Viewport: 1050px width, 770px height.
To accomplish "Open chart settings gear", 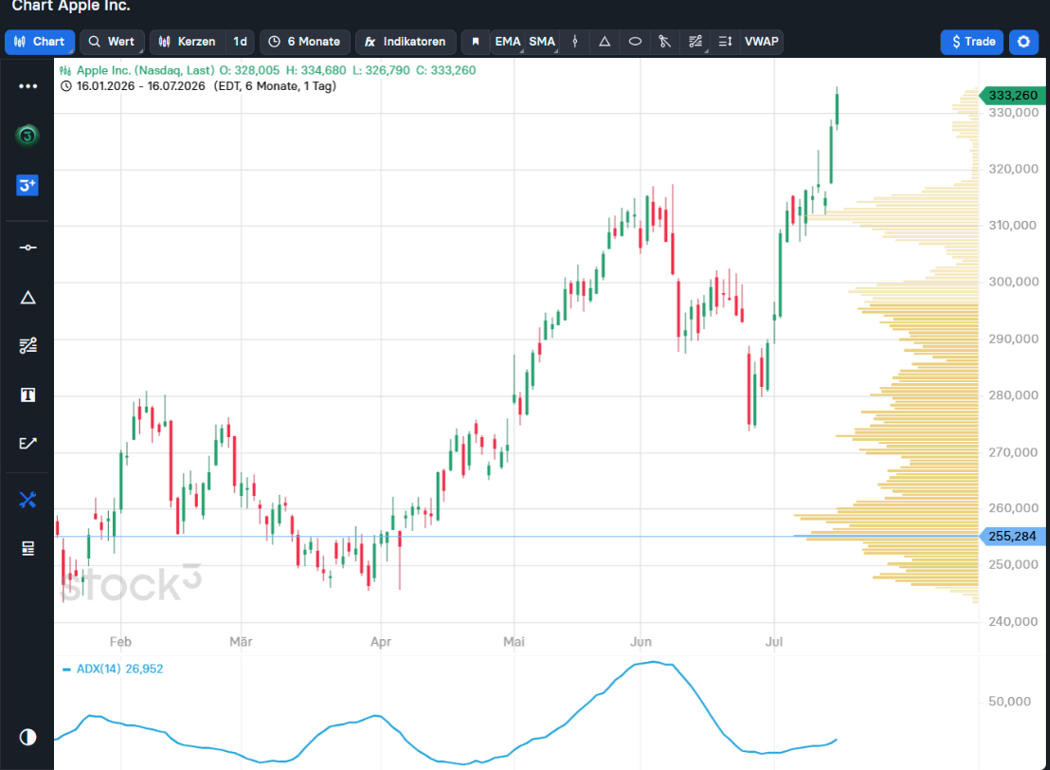I will (x=1023, y=42).
